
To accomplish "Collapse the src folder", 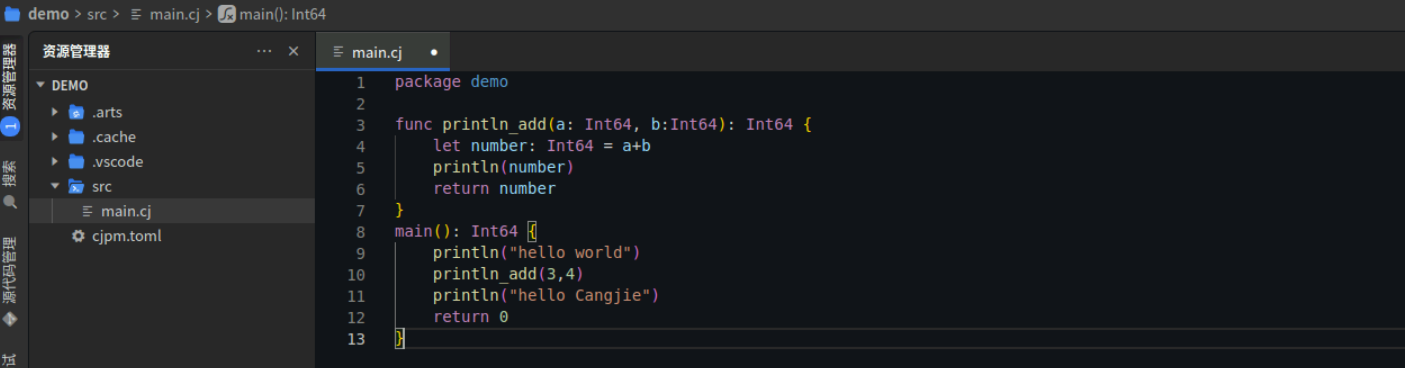I will click(x=55, y=187).
